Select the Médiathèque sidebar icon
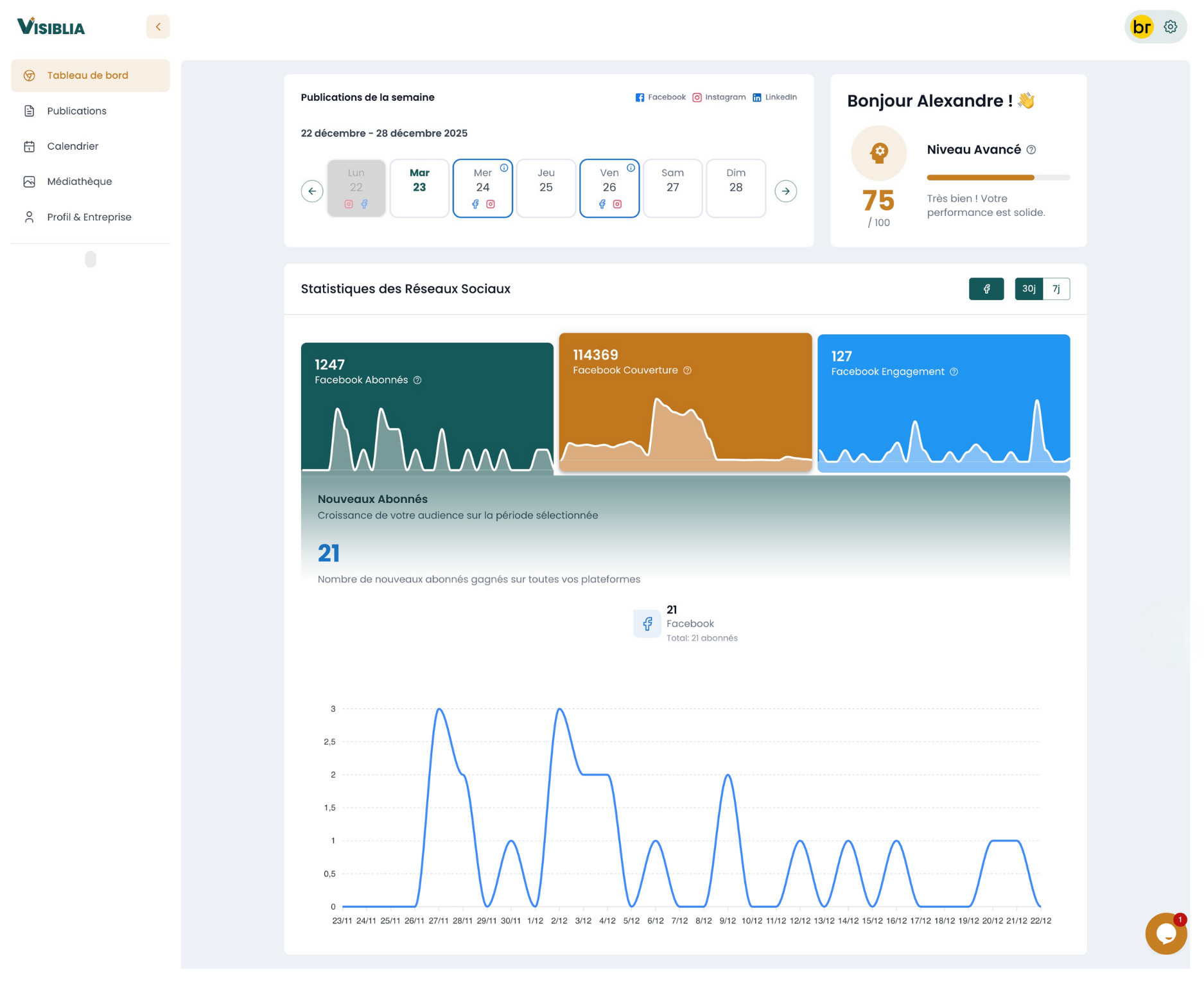1204x990 pixels. (30, 181)
